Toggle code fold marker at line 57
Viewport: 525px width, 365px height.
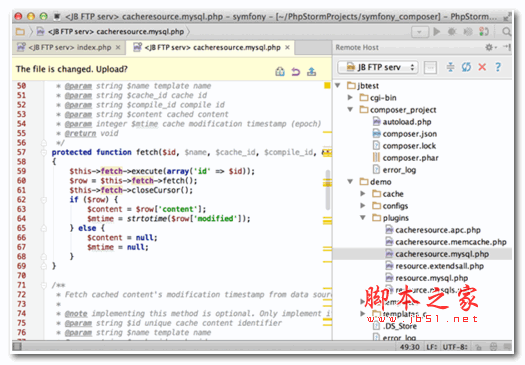click(44, 152)
